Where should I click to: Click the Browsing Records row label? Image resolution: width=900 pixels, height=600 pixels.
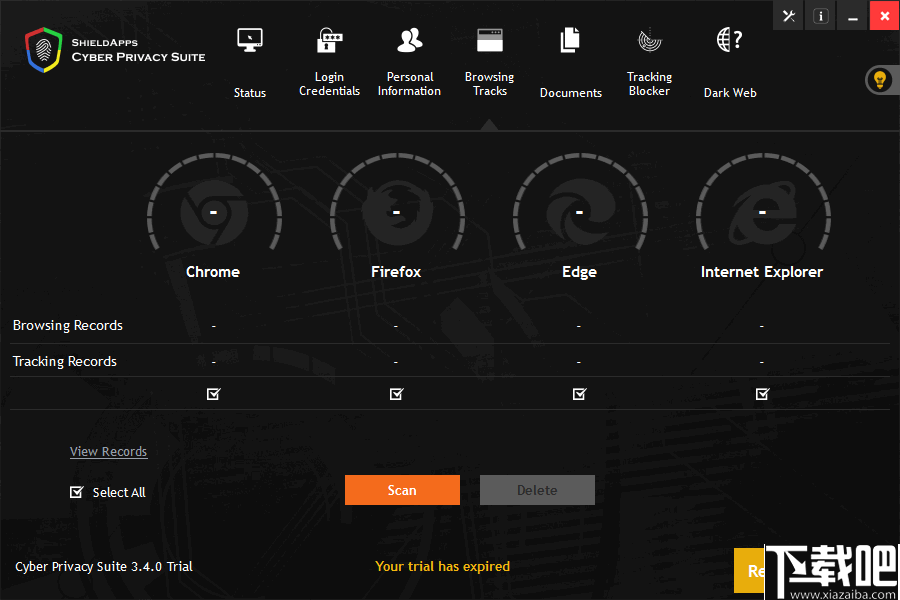(x=68, y=326)
